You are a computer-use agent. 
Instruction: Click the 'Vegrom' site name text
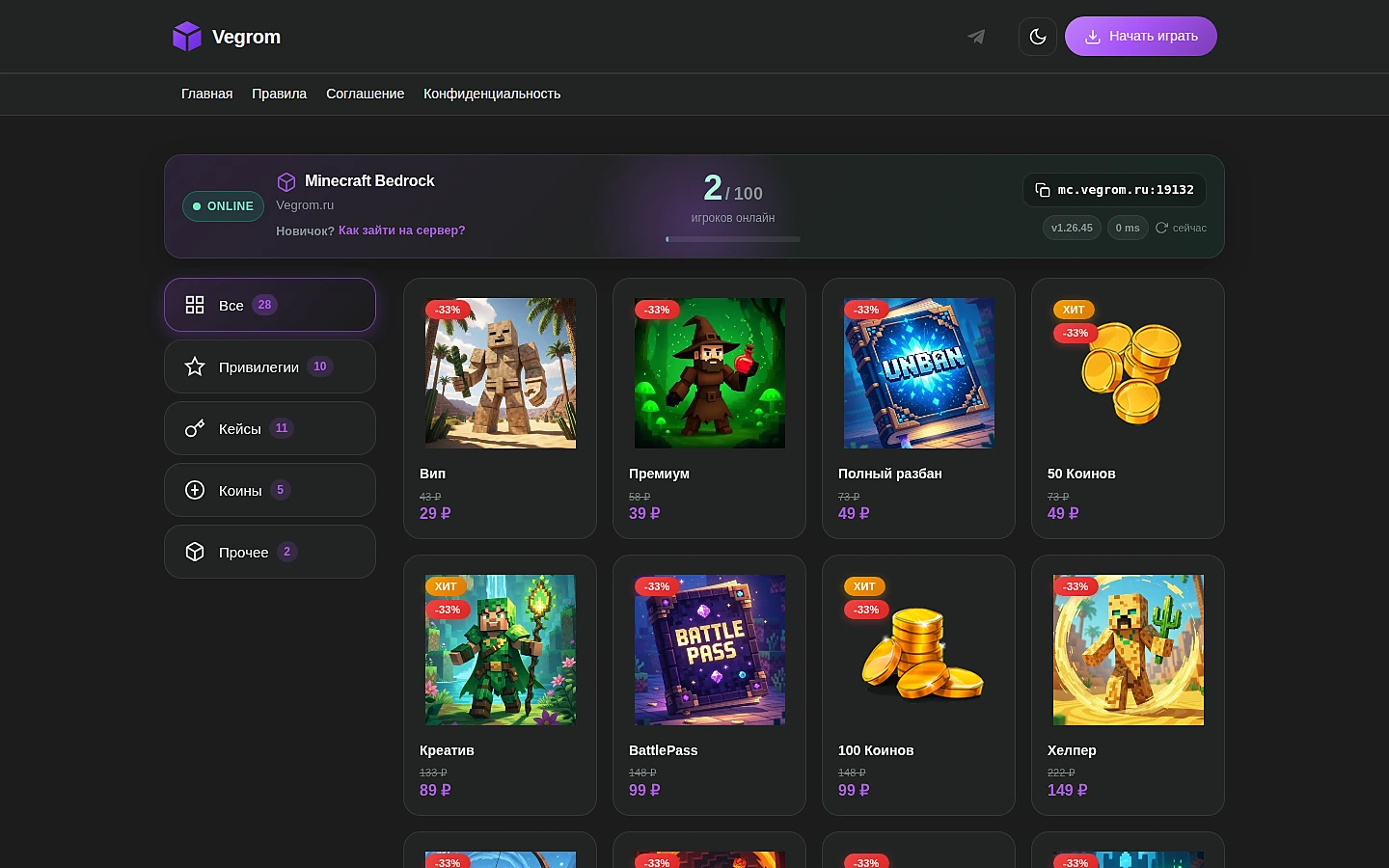[246, 37]
